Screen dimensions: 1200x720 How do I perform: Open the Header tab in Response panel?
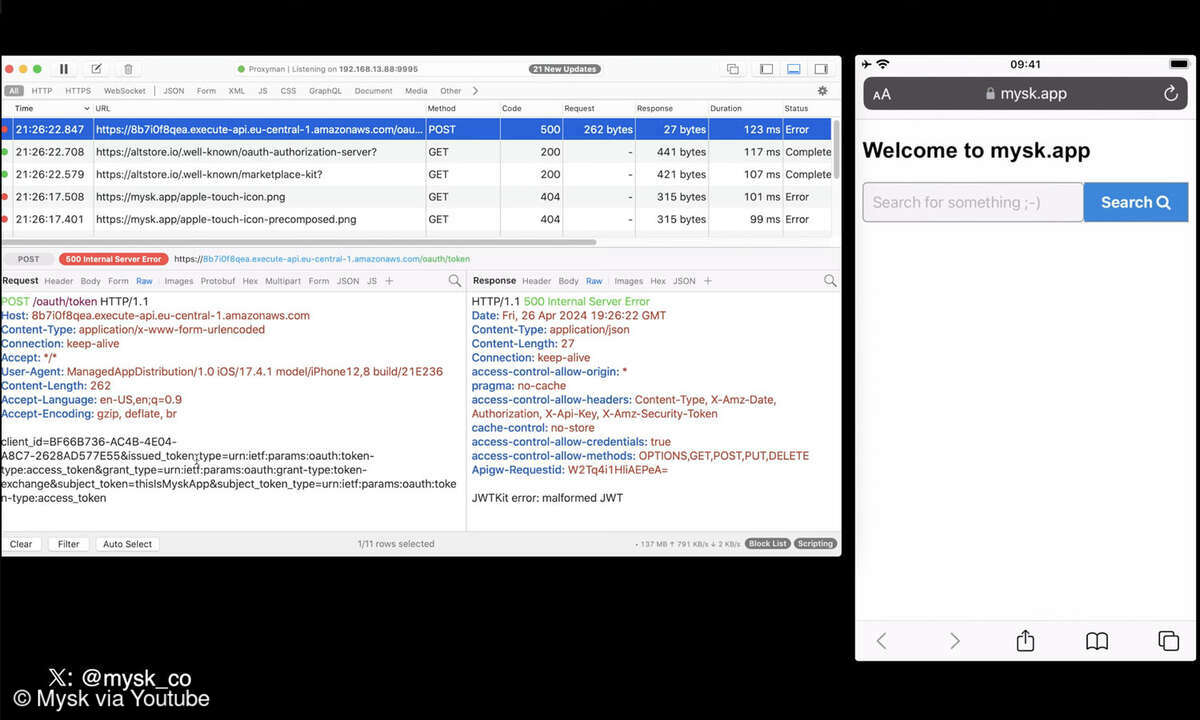tap(536, 281)
